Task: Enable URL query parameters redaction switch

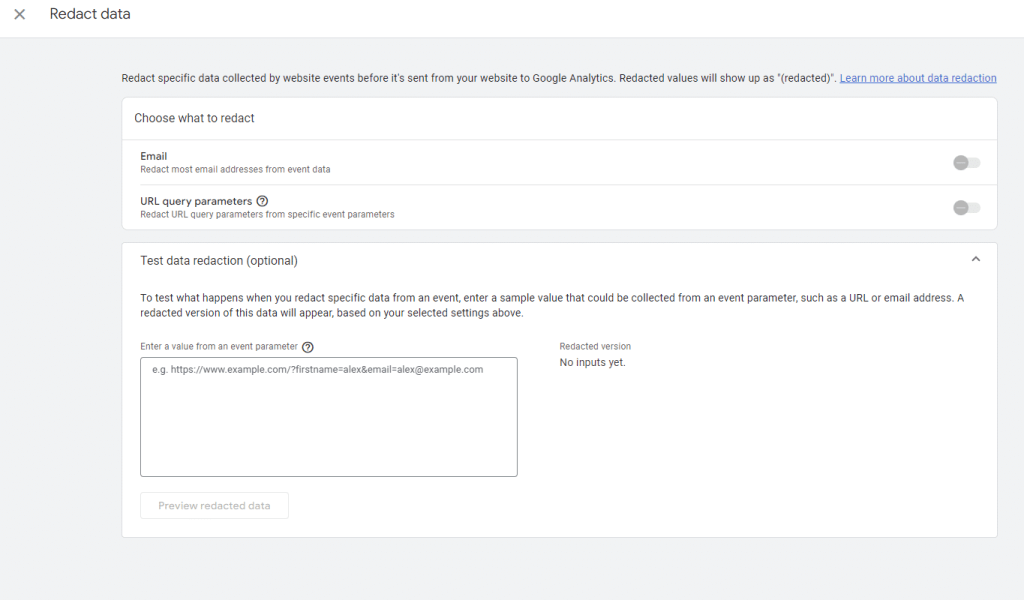Action: (x=967, y=208)
